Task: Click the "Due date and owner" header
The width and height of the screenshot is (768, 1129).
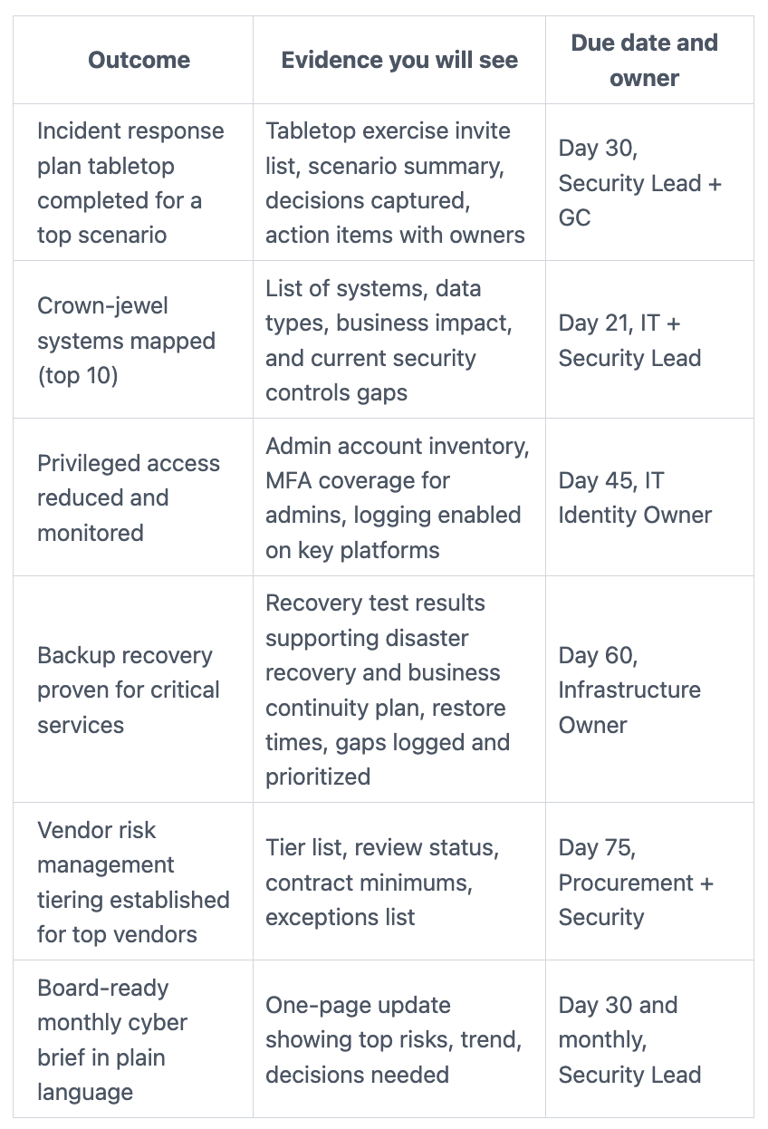Action: point(644,60)
